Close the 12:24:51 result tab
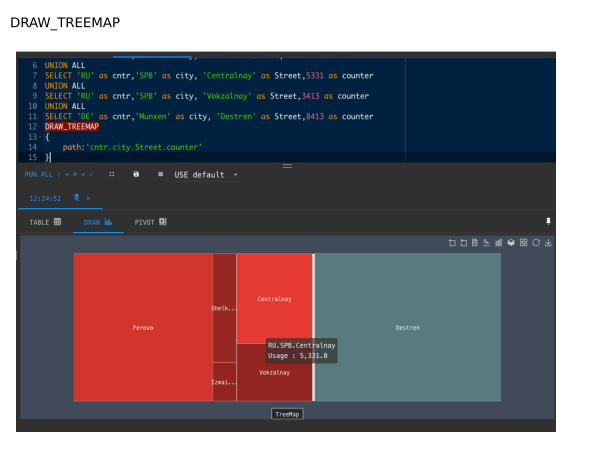Viewport: 600px width, 450px height. click(87, 199)
